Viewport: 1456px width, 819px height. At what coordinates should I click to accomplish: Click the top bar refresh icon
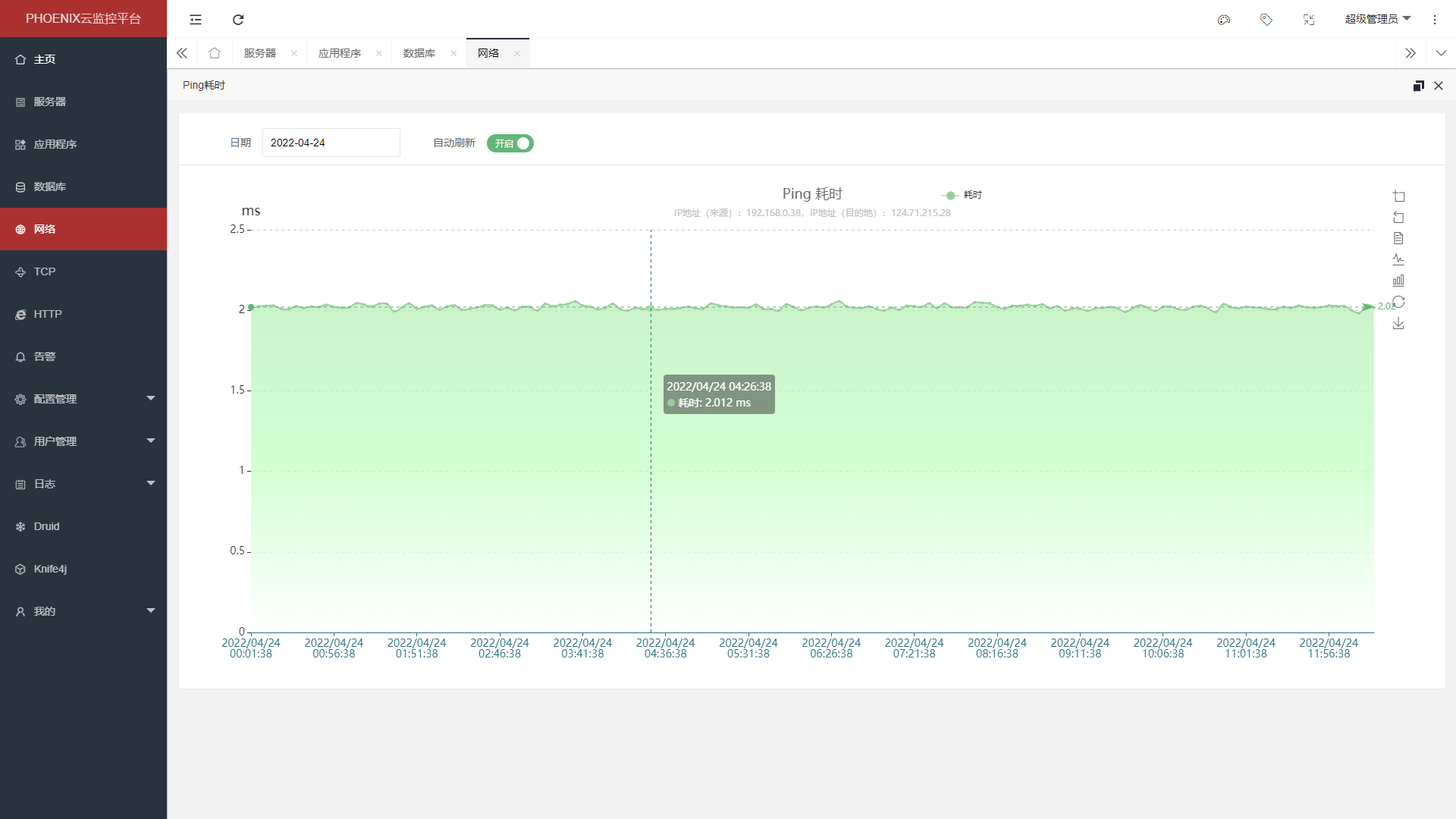pyautogui.click(x=238, y=20)
